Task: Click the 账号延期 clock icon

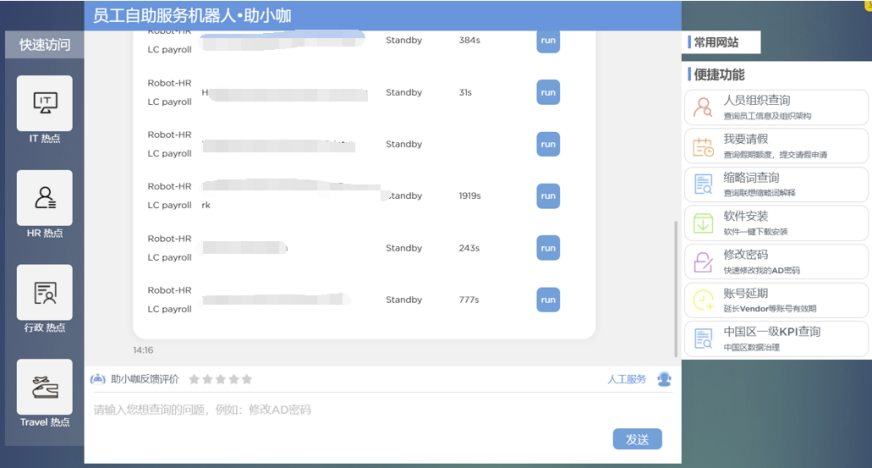Action: (x=703, y=300)
